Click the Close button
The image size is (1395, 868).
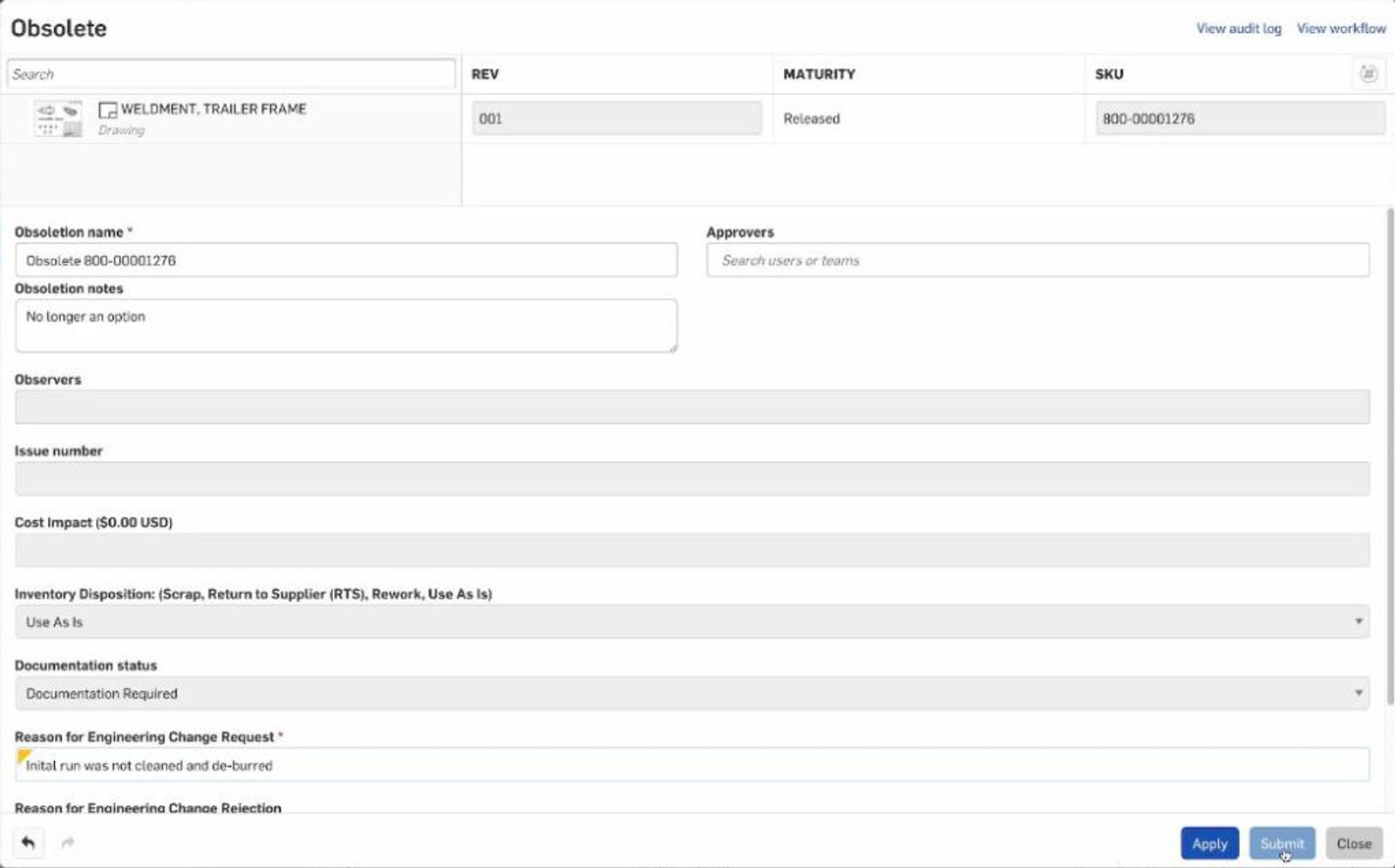click(1353, 844)
